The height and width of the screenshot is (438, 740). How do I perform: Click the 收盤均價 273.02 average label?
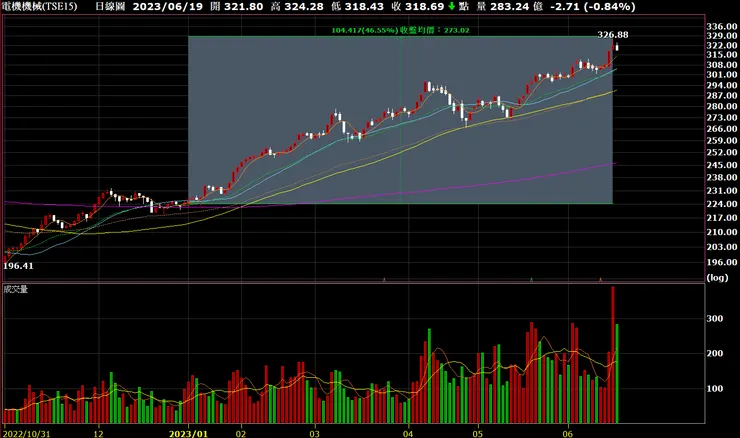pos(435,30)
